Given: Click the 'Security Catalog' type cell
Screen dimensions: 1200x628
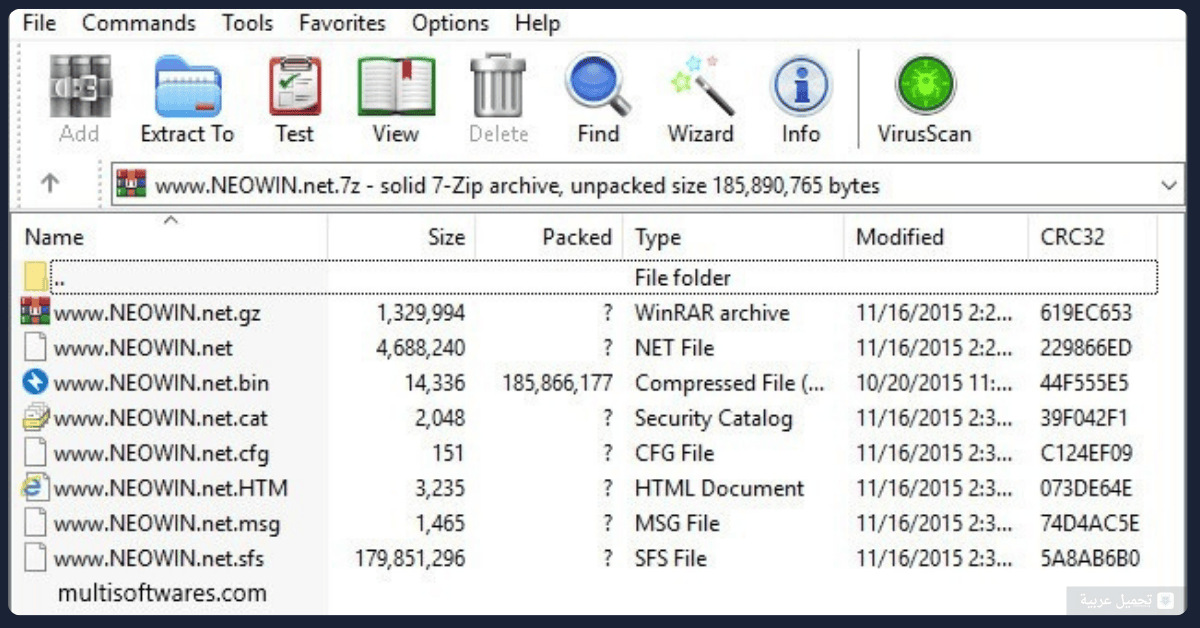Looking at the screenshot, I should coord(714,418).
